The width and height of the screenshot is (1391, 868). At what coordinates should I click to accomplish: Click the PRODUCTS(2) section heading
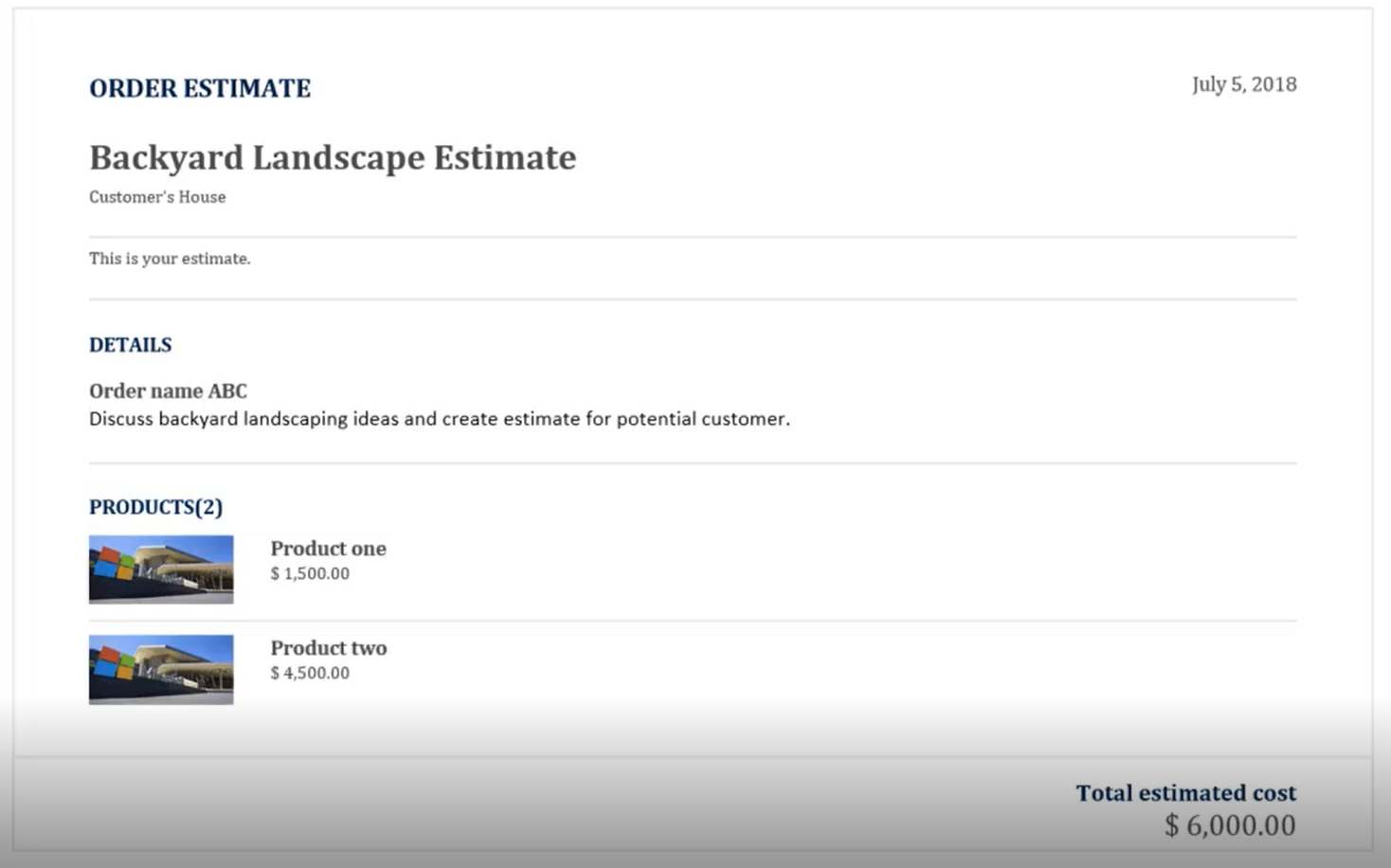155,507
